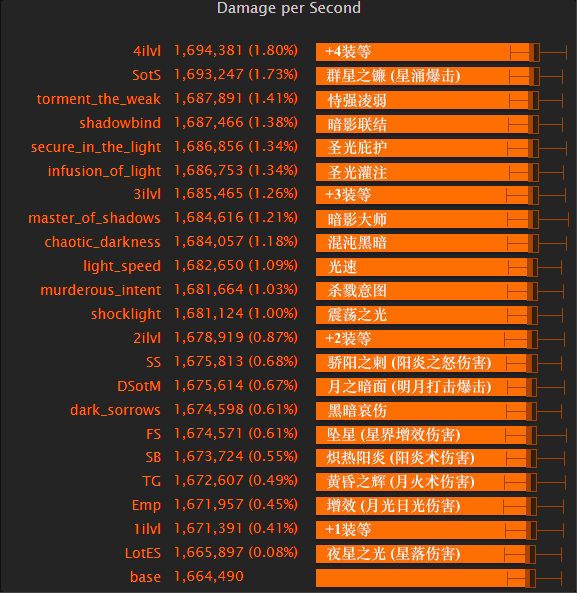Image resolution: width=577 pixels, height=593 pixels.
Task: Select the SotS orange bar
Action: tap(427, 76)
